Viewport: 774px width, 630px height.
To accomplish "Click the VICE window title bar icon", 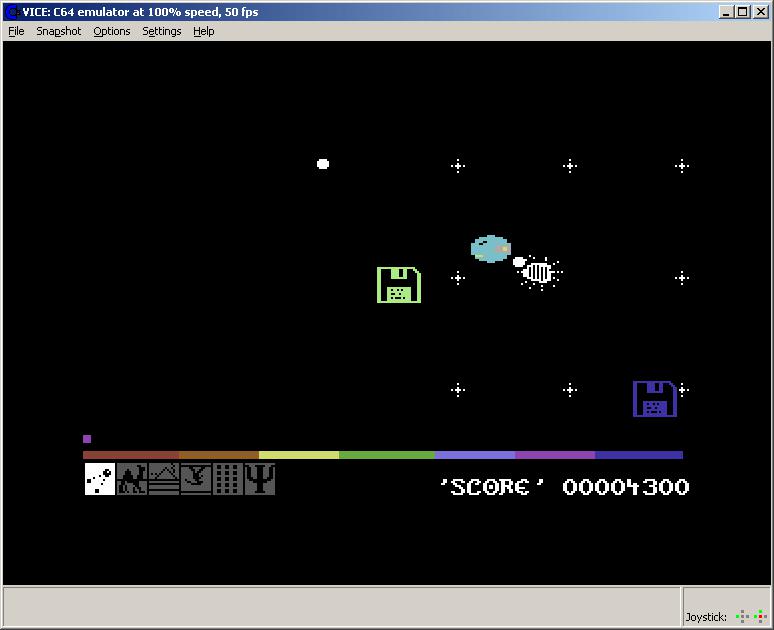I will pyautogui.click(x=12, y=12).
